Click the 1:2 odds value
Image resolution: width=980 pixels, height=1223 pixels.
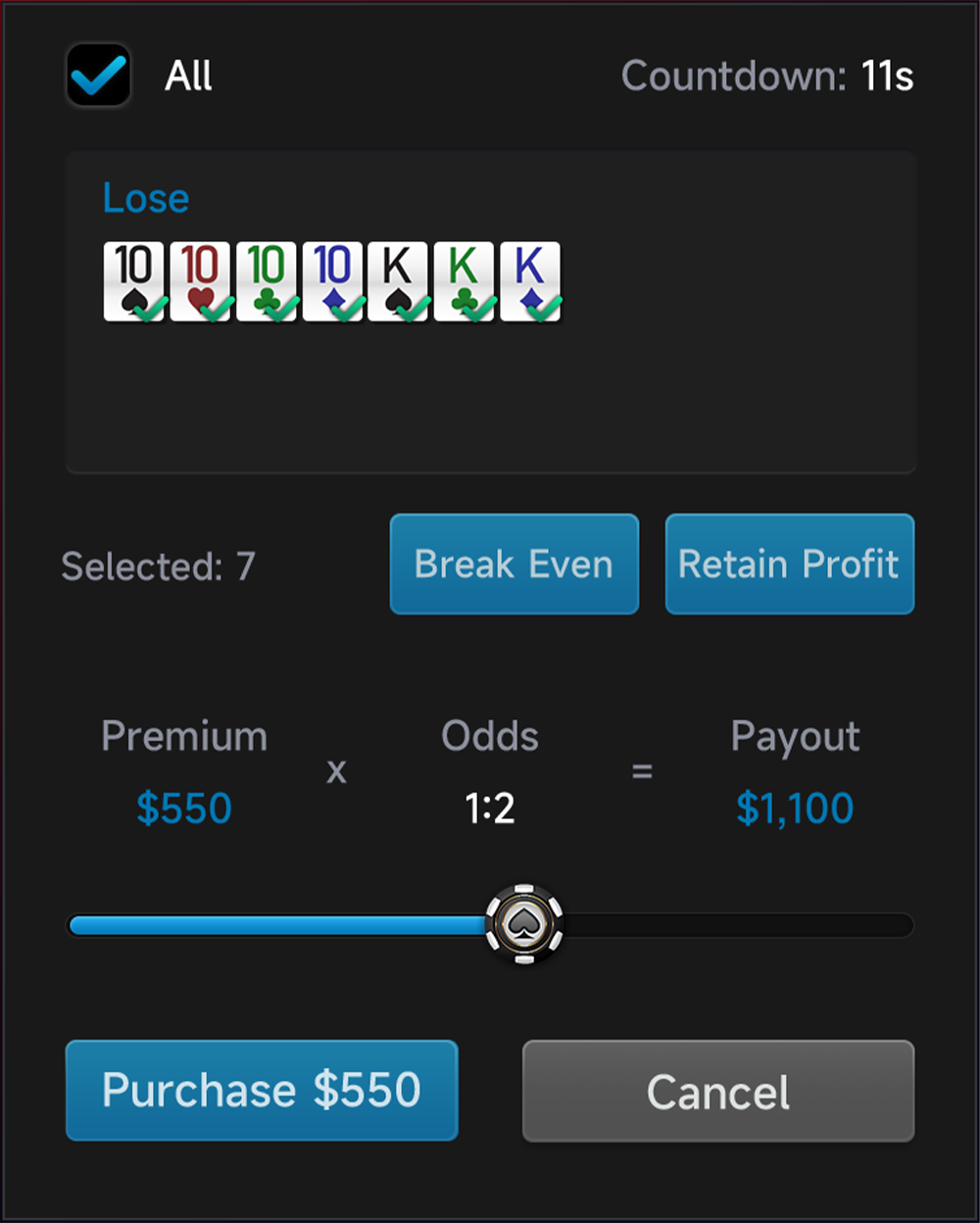490,808
